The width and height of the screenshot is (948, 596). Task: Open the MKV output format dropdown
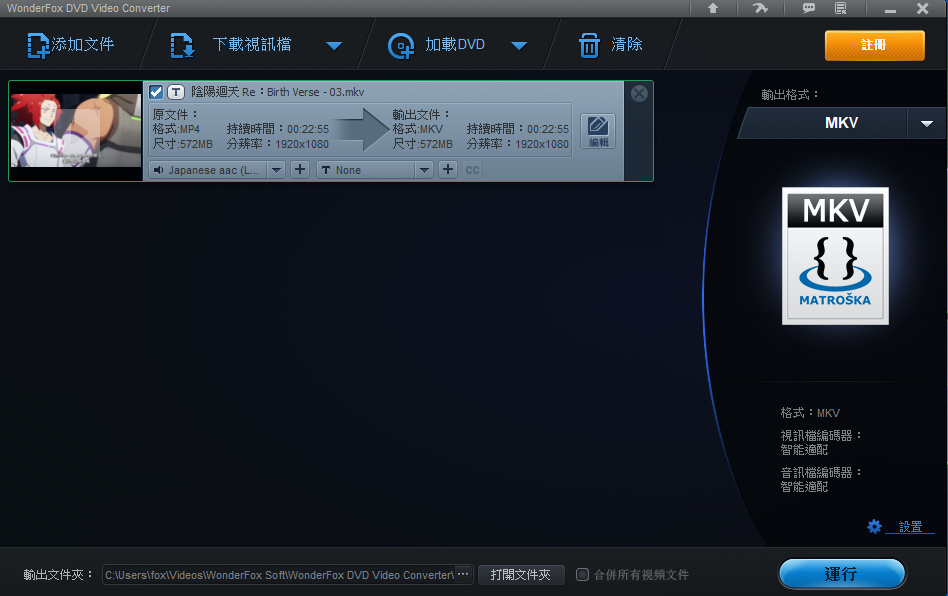coord(921,123)
